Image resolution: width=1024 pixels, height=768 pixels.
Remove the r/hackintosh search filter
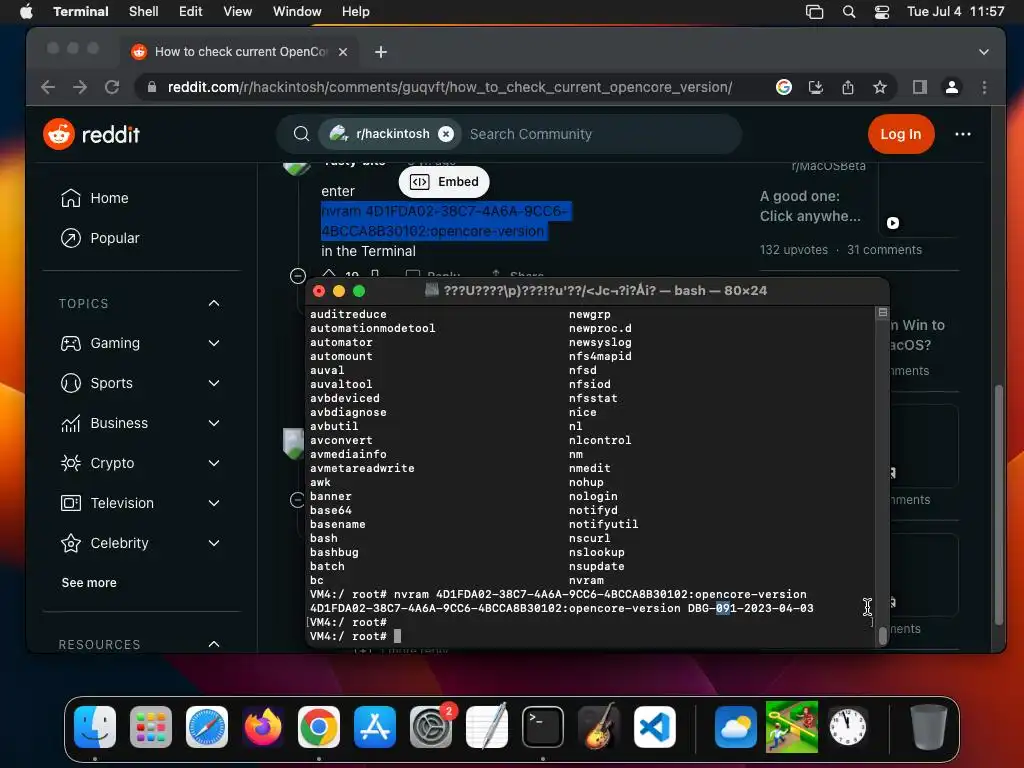(x=446, y=134)
